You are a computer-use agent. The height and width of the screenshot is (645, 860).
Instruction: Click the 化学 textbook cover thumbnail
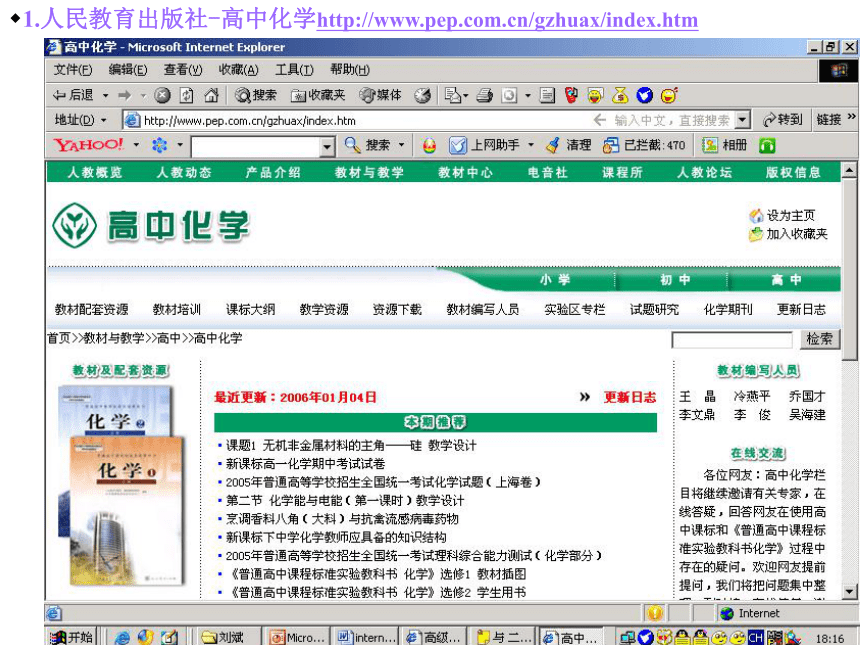[121, 485]
